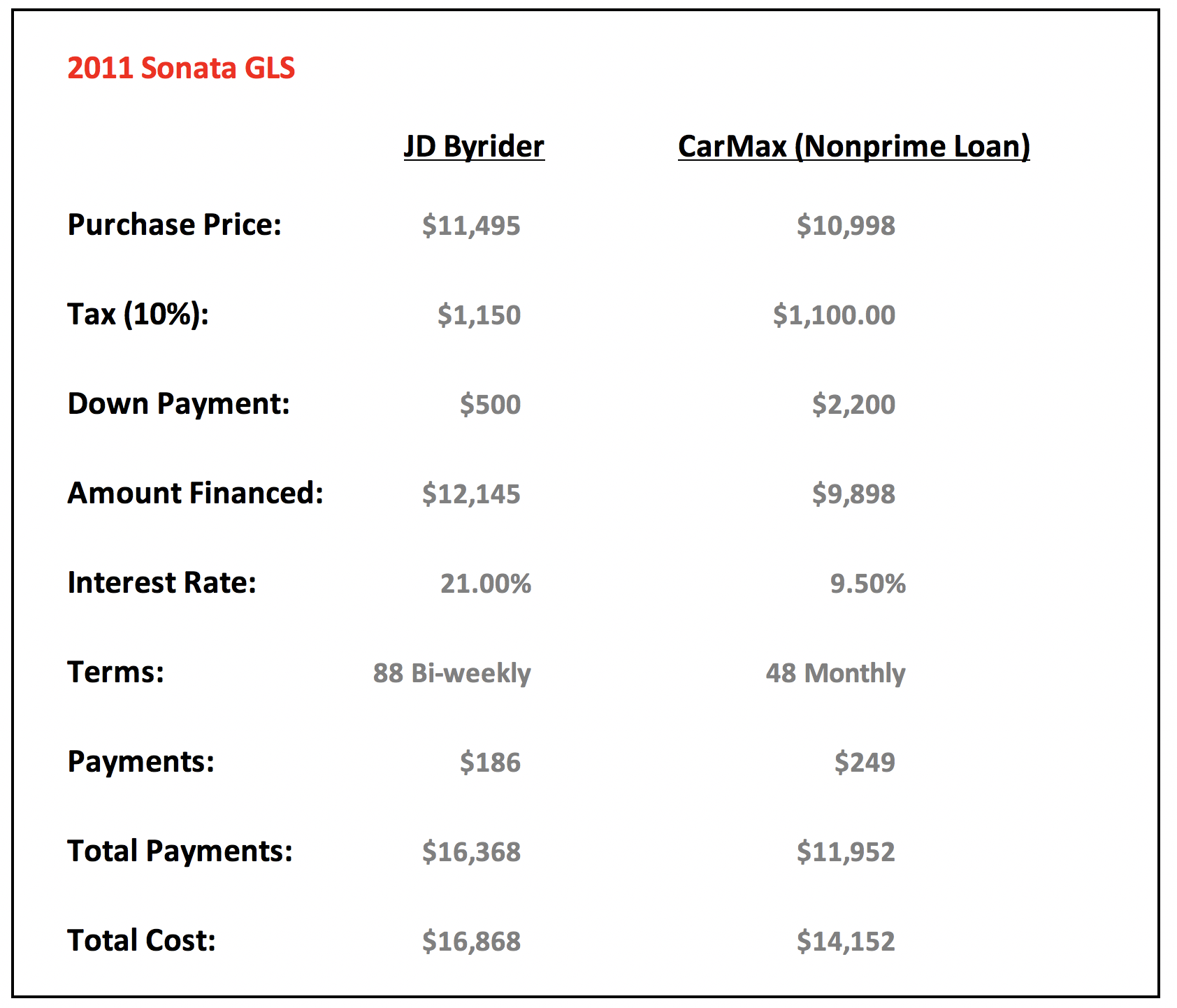Select the CarMax (Nonprime Loan) header
The image size is (1177, 1008).
tap(854, 147)
